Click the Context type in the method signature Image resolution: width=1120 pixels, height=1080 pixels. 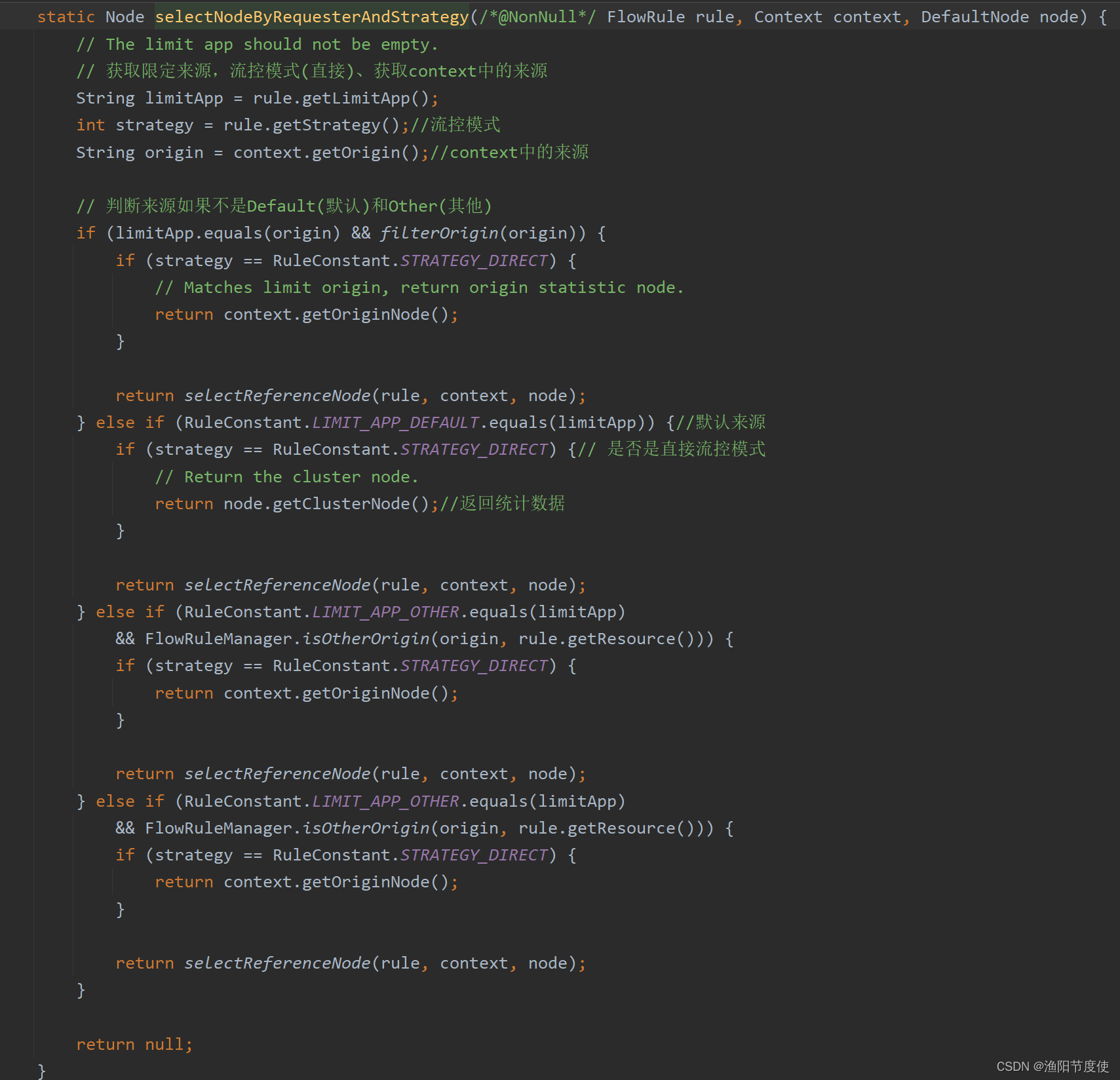[788, 17]
